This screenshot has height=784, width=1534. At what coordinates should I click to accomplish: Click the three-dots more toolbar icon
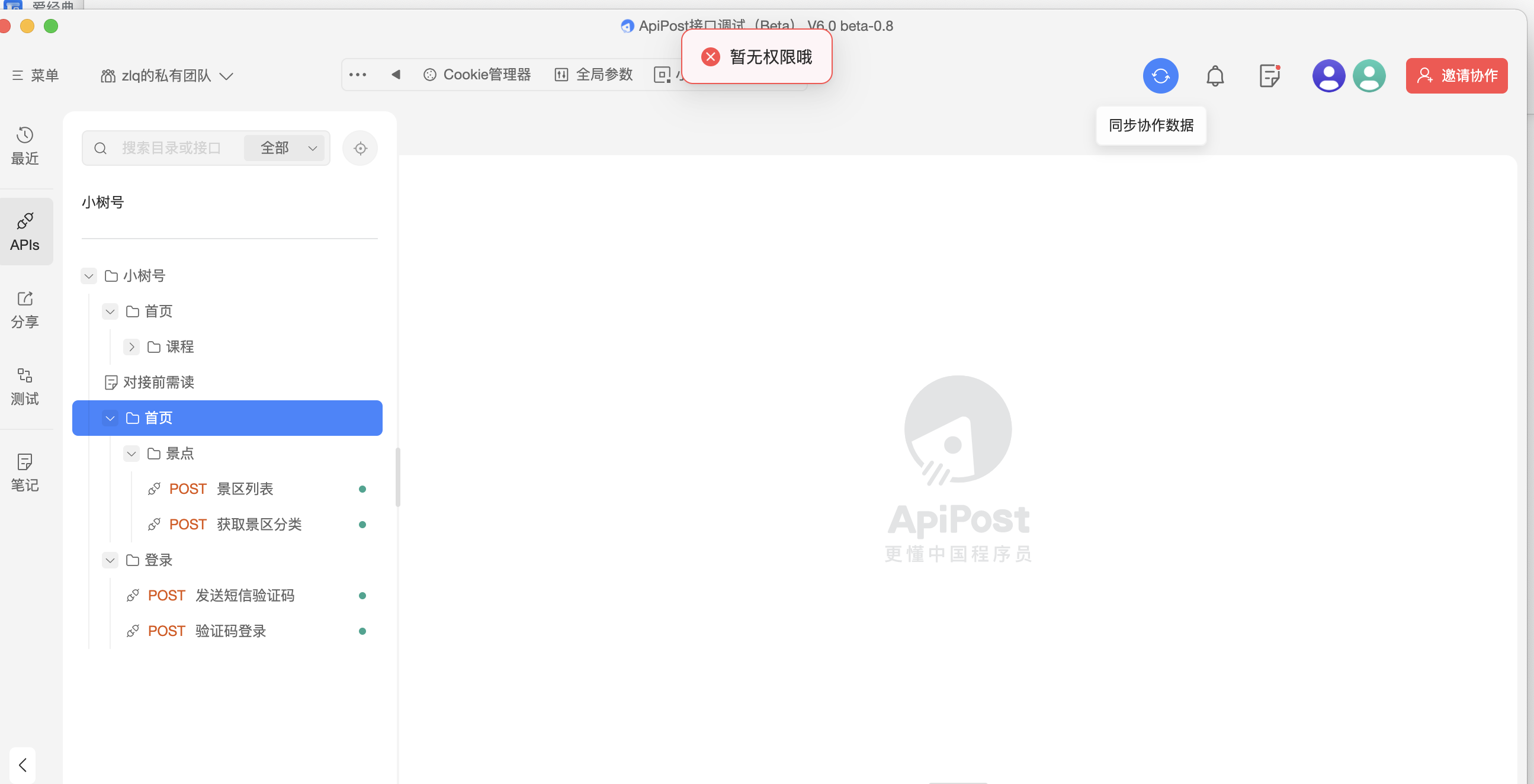coord(357,75)
